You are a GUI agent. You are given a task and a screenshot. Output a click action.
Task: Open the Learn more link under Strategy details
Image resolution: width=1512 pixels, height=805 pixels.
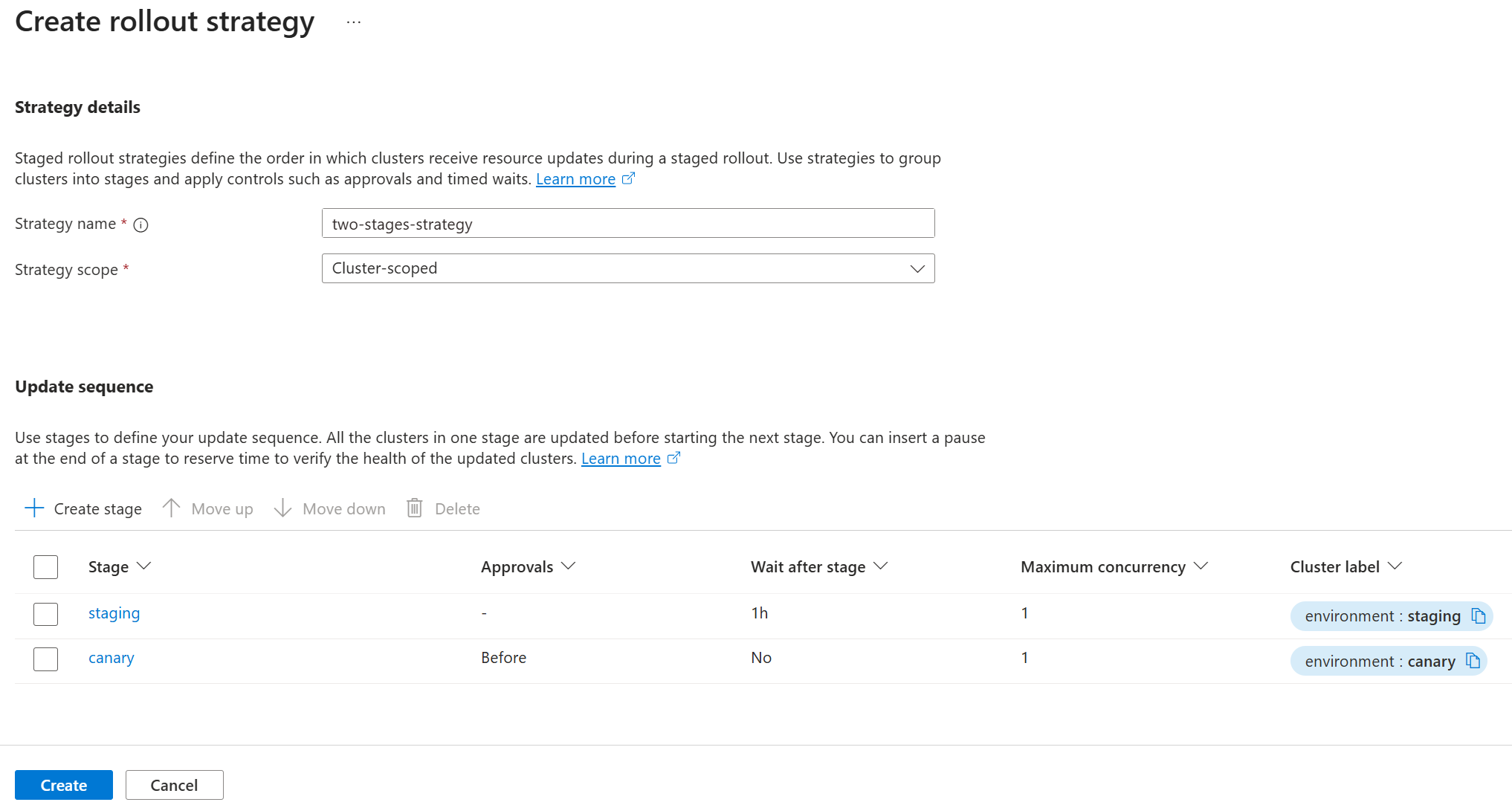pos(575,179)
